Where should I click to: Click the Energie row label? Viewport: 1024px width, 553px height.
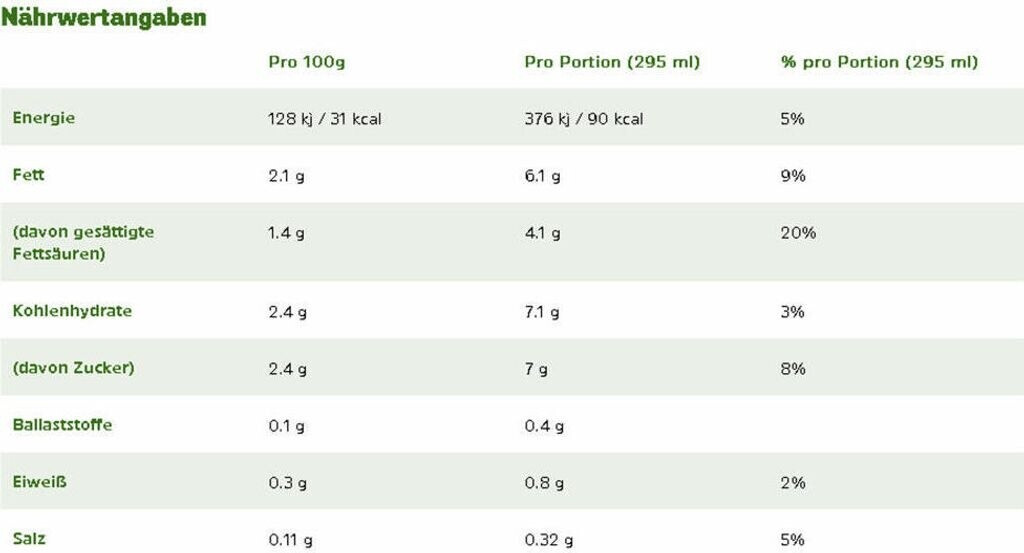click(x=44, y=118)
